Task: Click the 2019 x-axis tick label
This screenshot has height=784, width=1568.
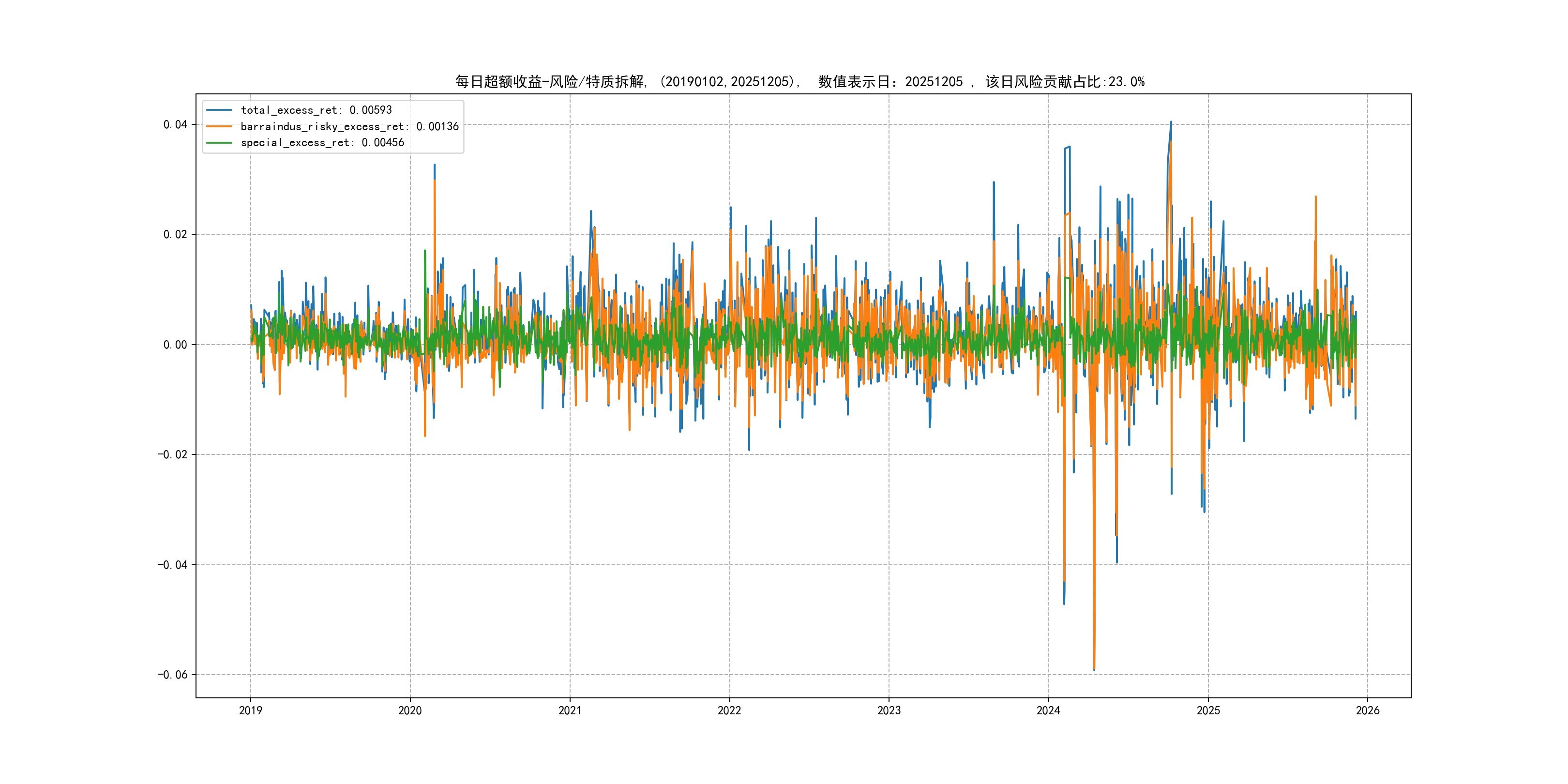Action: point(250,710)
